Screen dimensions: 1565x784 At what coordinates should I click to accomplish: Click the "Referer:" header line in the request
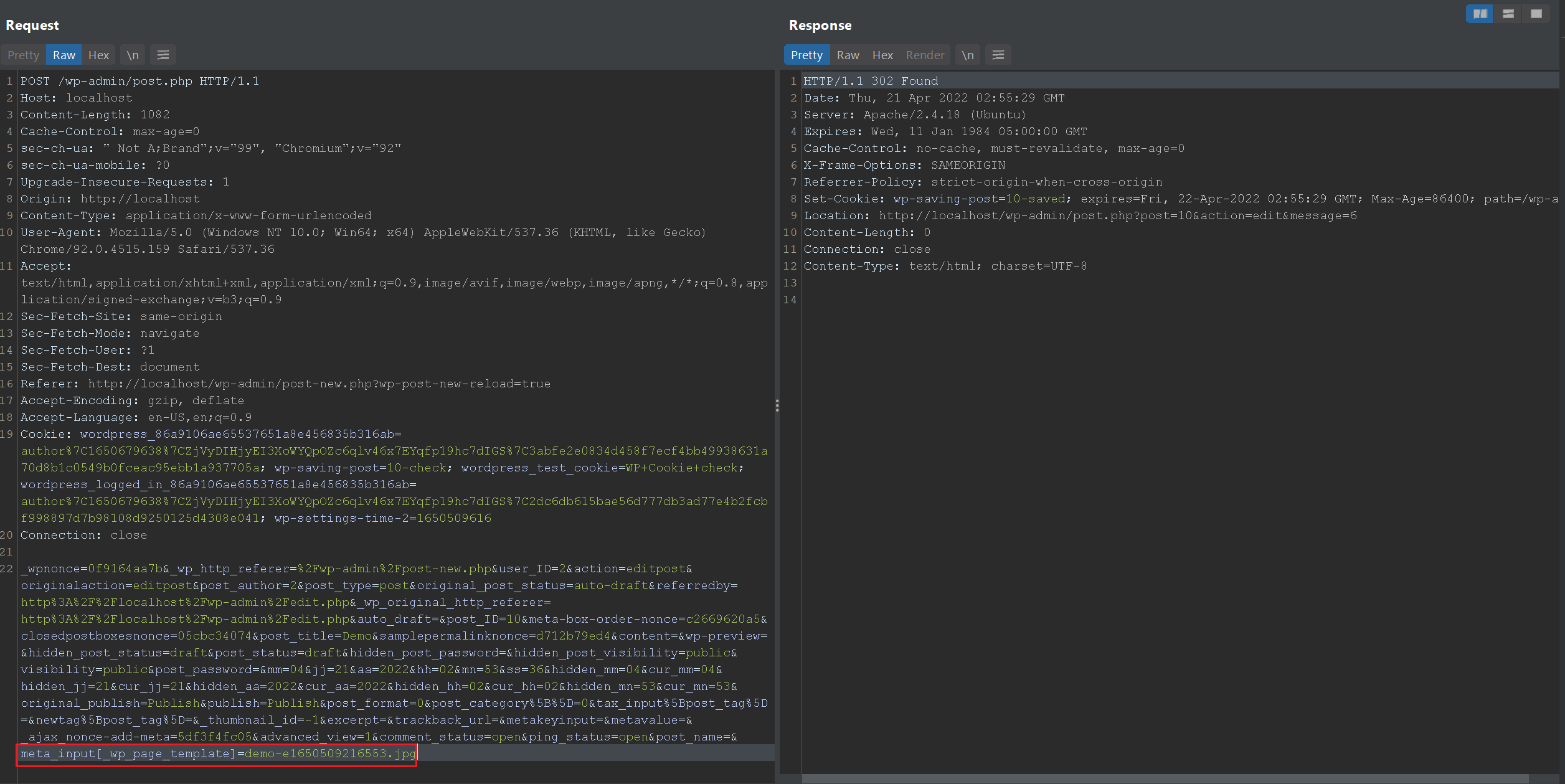pos(285,384)
